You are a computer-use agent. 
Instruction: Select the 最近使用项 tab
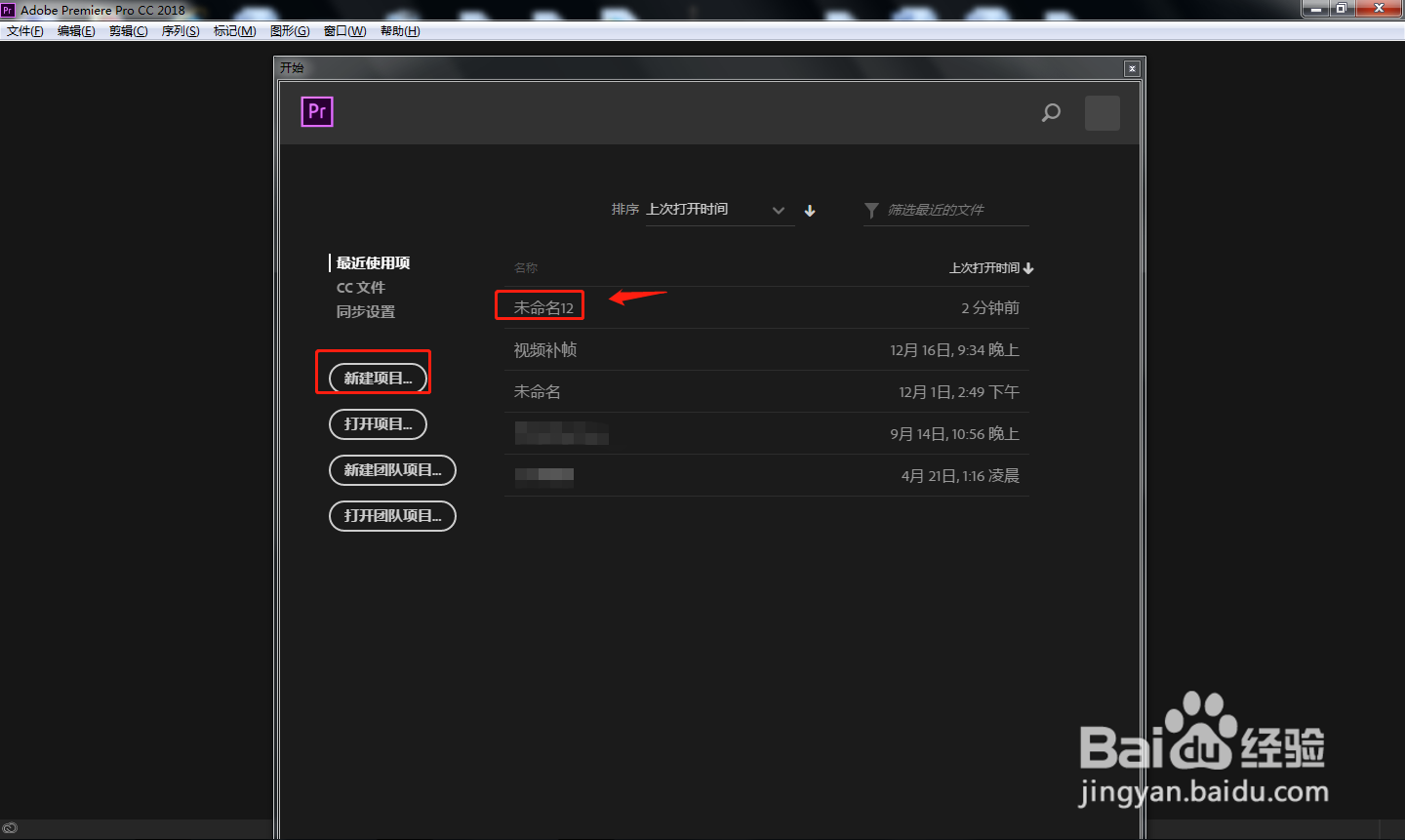pos(373,263)
